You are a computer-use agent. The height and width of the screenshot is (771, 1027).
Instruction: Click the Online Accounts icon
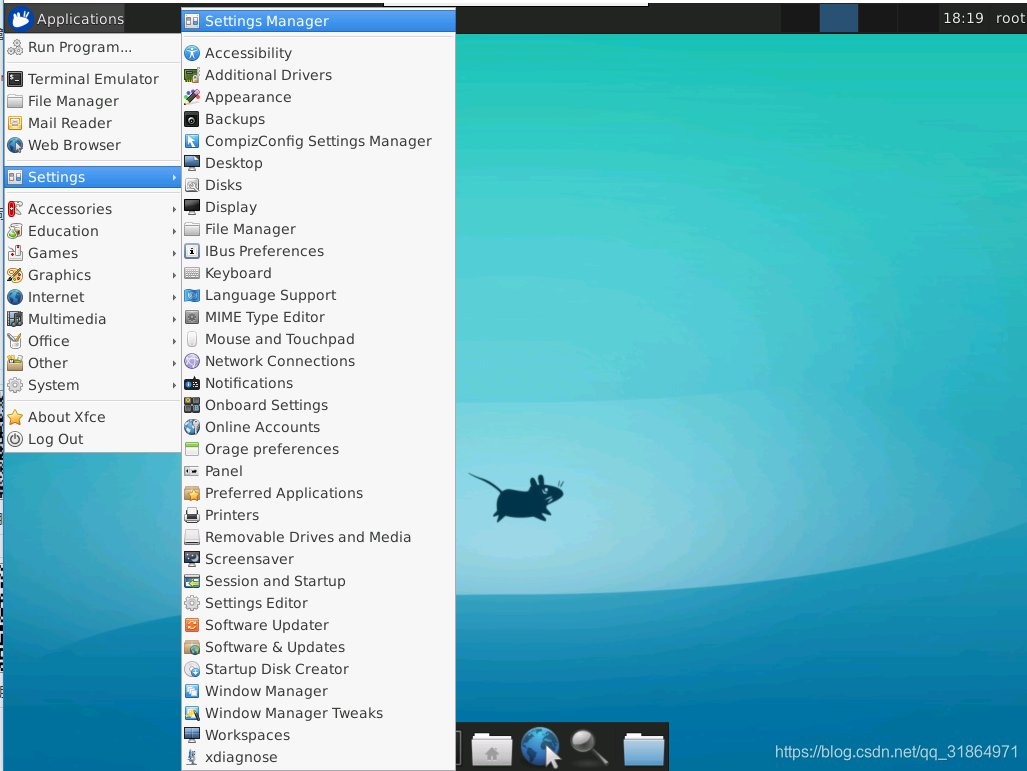click(192, 427)
